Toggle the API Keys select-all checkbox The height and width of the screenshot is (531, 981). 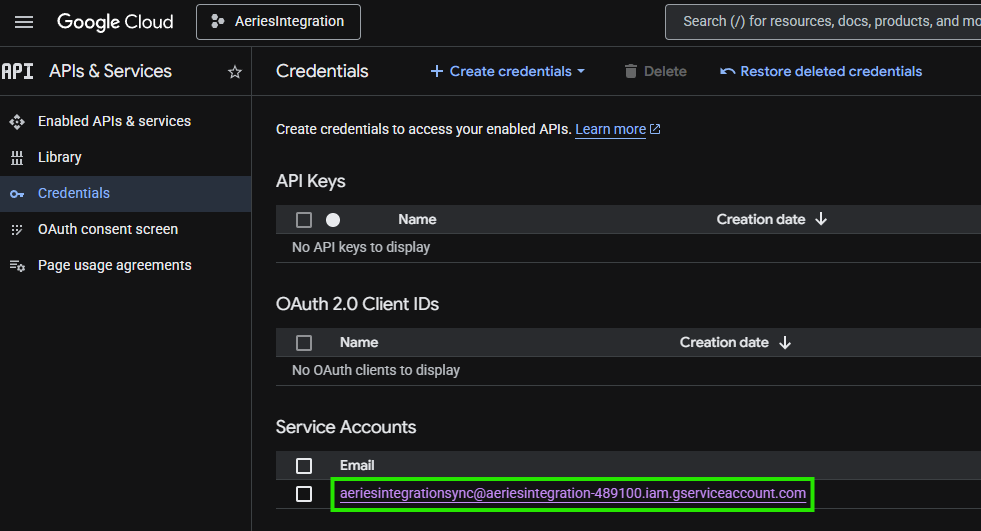pyautogui.click(x=304, y=220)
